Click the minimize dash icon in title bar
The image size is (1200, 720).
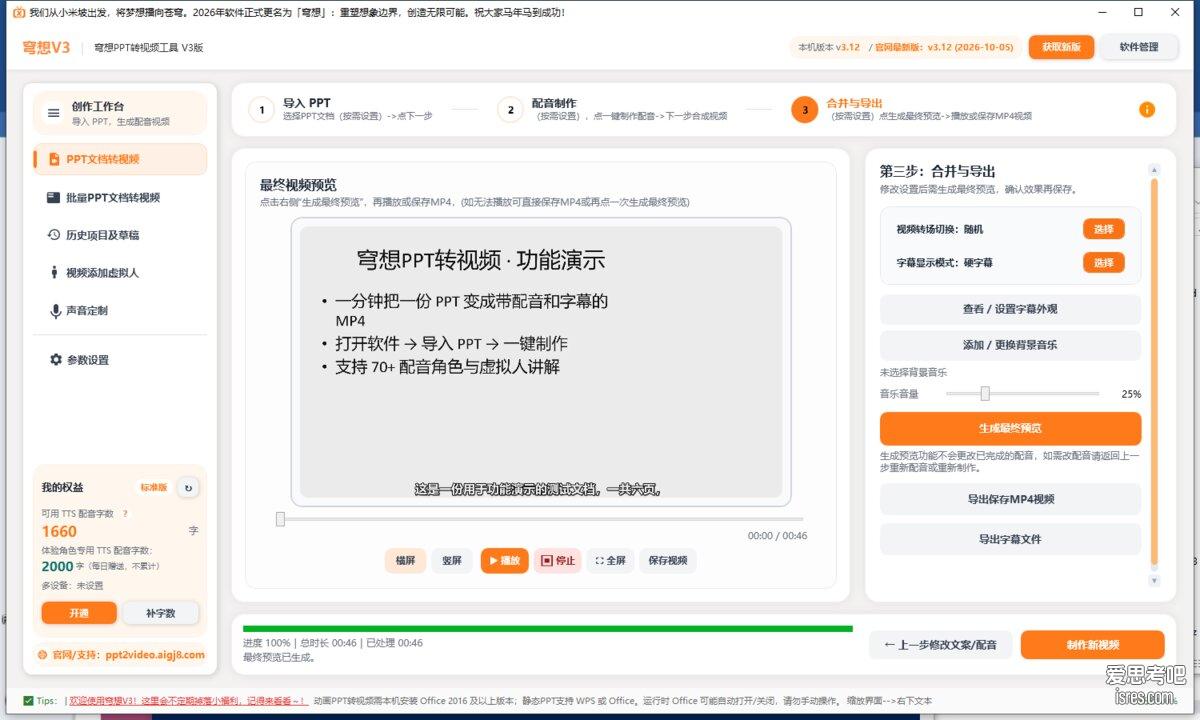pos(1103,13)
